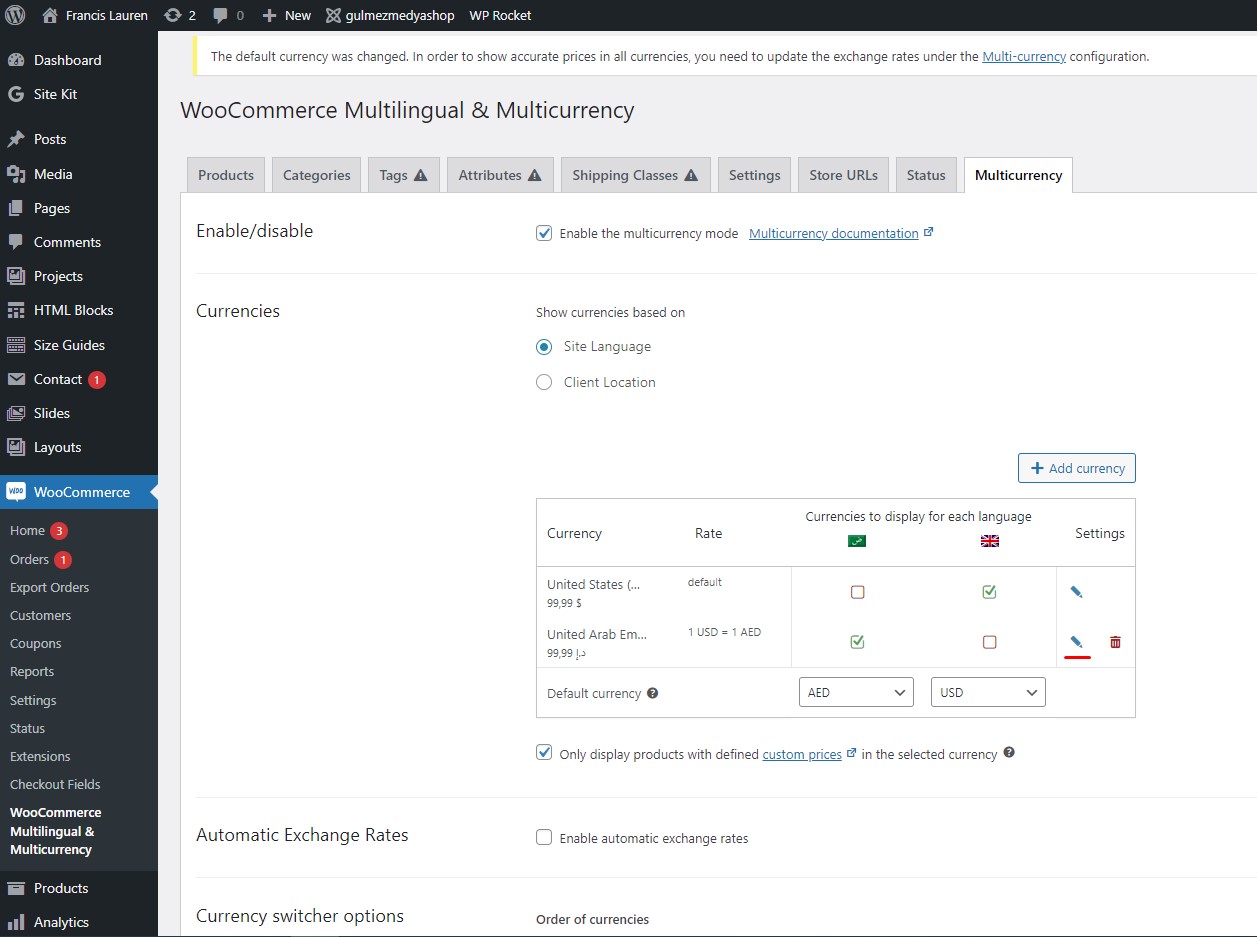The height and width of the screenshot is (937, 1257).
Task: Delete United Arab Emirates currency trash icon
Action: (1115, 642)
